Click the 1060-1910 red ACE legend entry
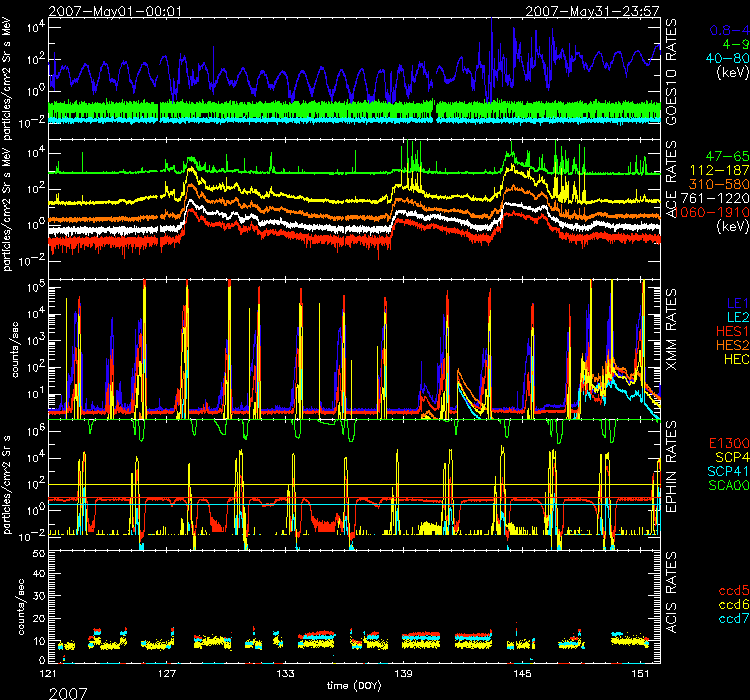Viewport: 750px width, 700px height. [x=712, y=214]
